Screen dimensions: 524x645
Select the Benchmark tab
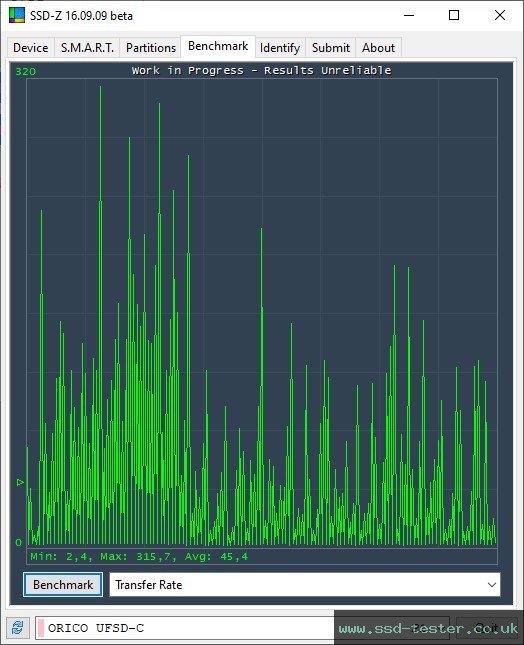click(218, 46)
